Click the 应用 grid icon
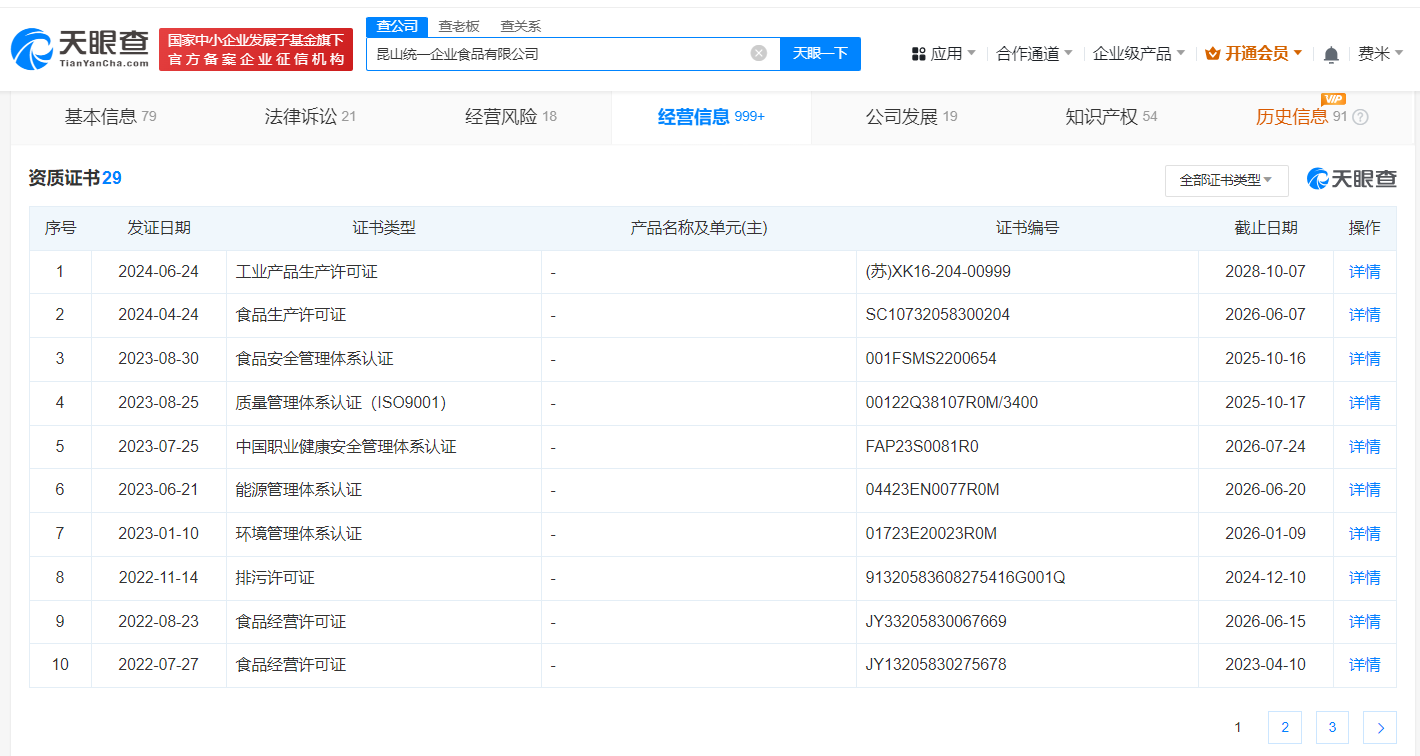The height and width of the screenshot is (756, 1420). 918,54
